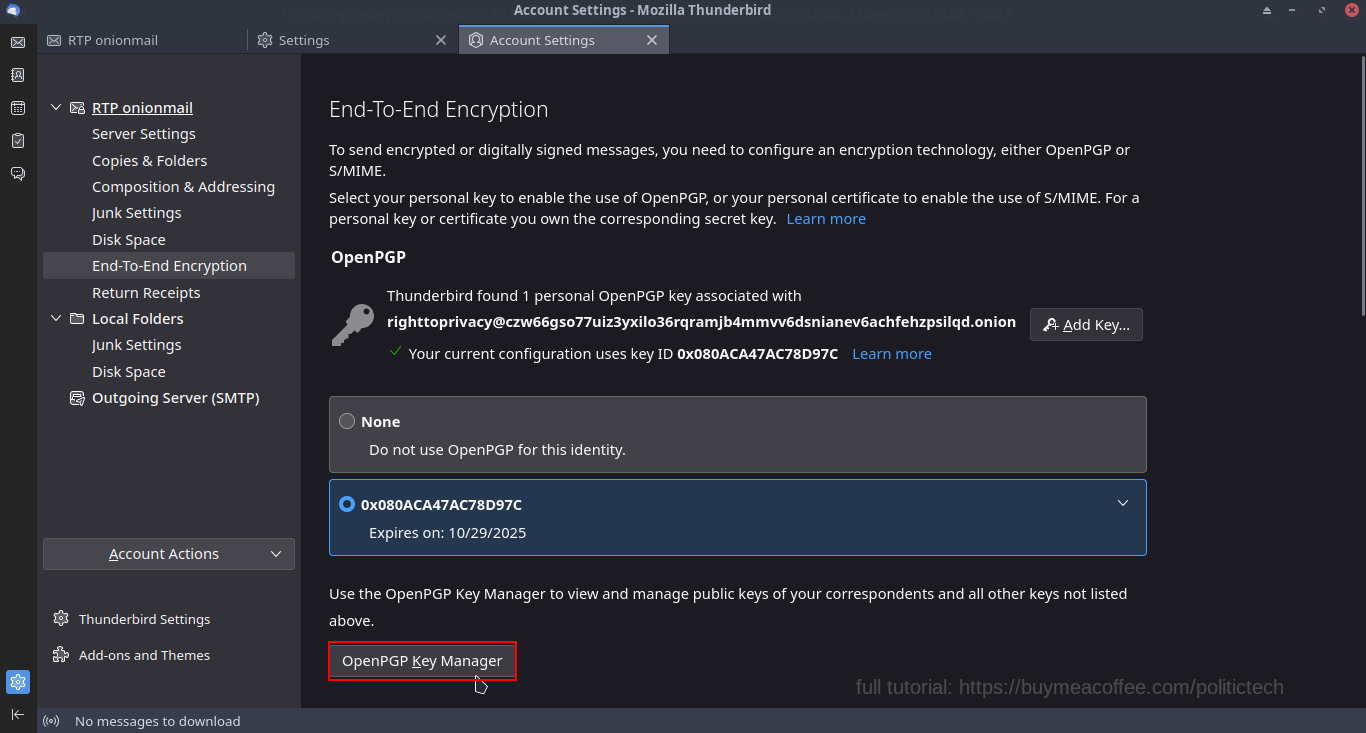Switch to Account Settings tab
The width and height of the screenshot is (1366, 733).
click(563, 40)
